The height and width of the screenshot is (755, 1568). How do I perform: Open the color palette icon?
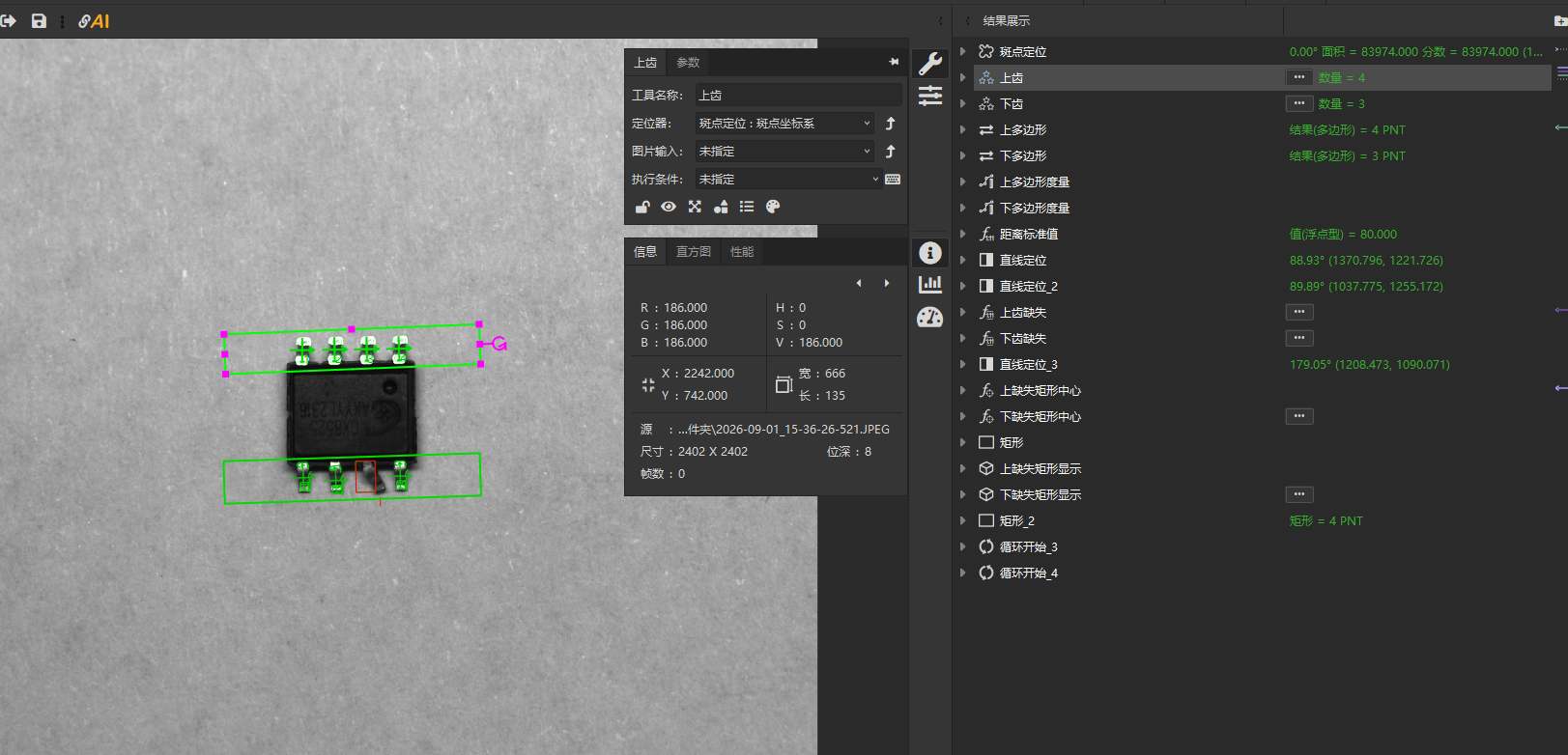pyautogui.click(x=773, y=207)
